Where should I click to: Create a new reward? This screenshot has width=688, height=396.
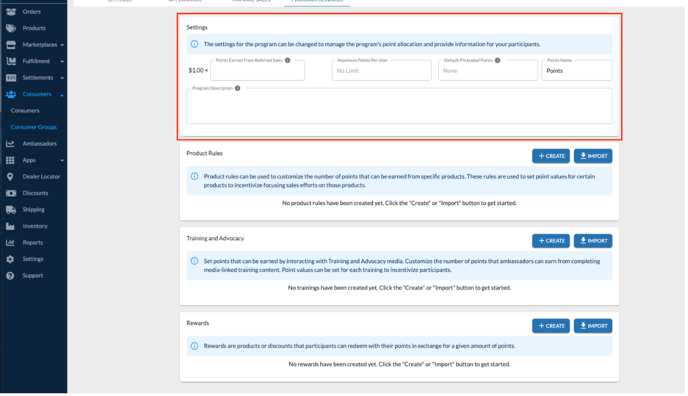[551, 326]
